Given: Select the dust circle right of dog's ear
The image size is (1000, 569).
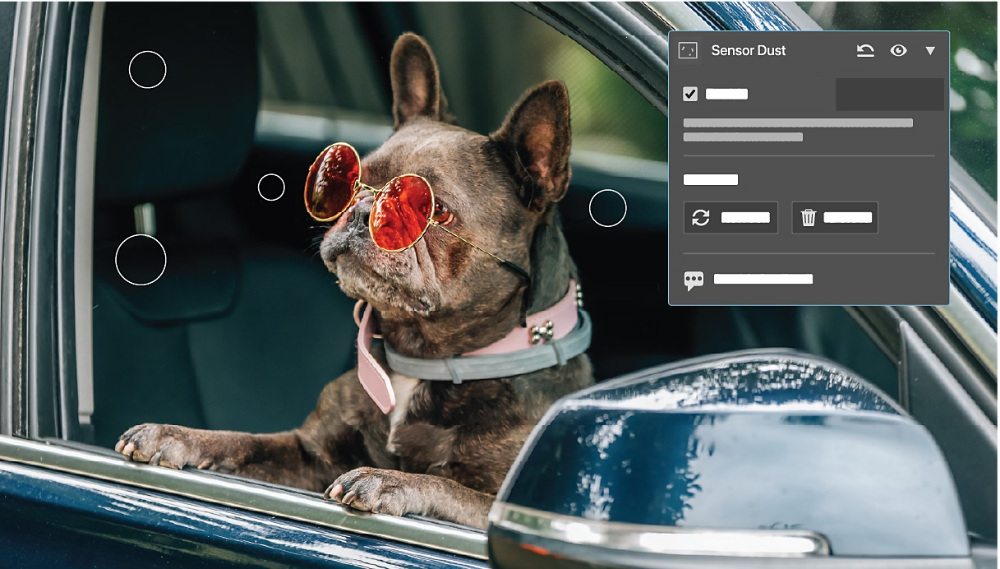Looking at the screenshot, I should (607, 208).
